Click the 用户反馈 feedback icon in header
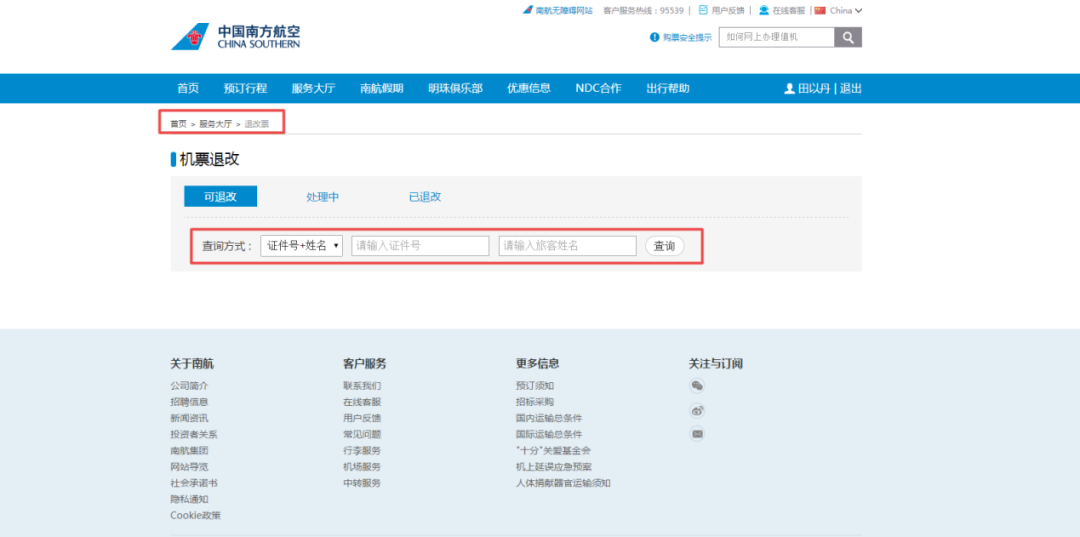Viewport: 1080px width, 537px height. coord(703,10)
